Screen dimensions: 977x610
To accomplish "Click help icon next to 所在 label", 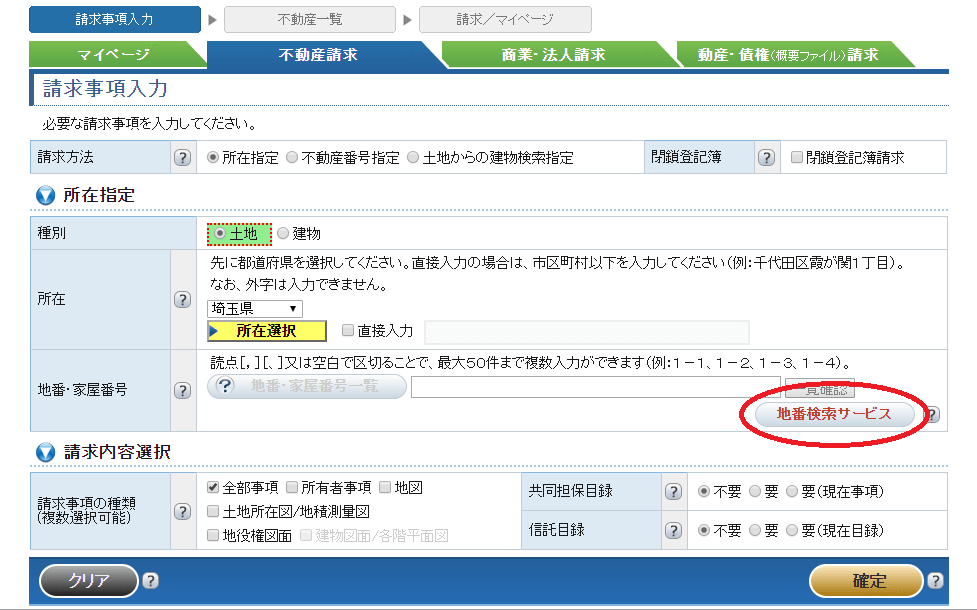I will 182,300.
